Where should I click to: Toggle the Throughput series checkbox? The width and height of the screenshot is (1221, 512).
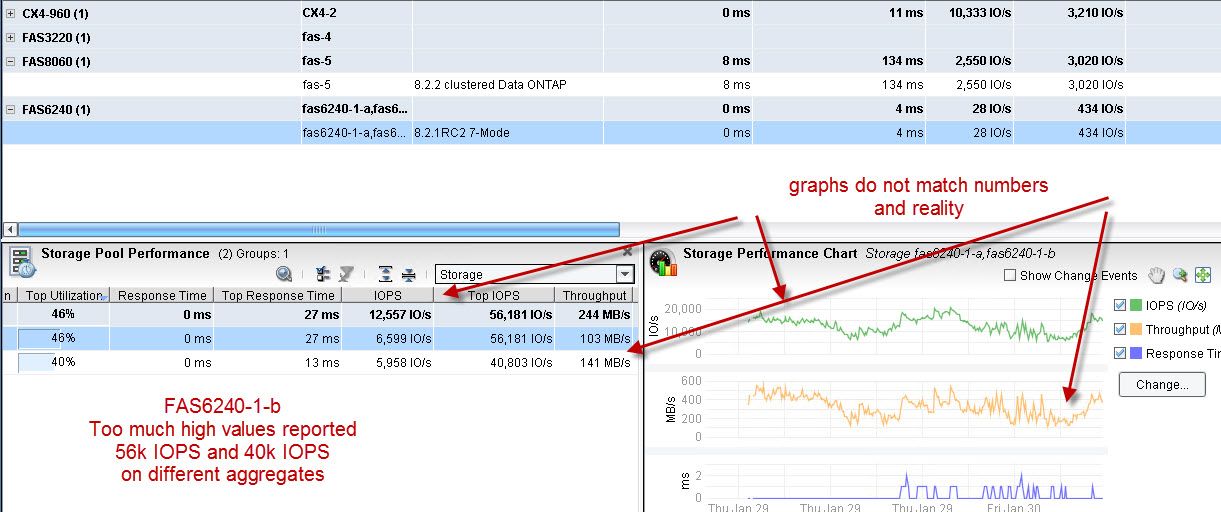1120,329
